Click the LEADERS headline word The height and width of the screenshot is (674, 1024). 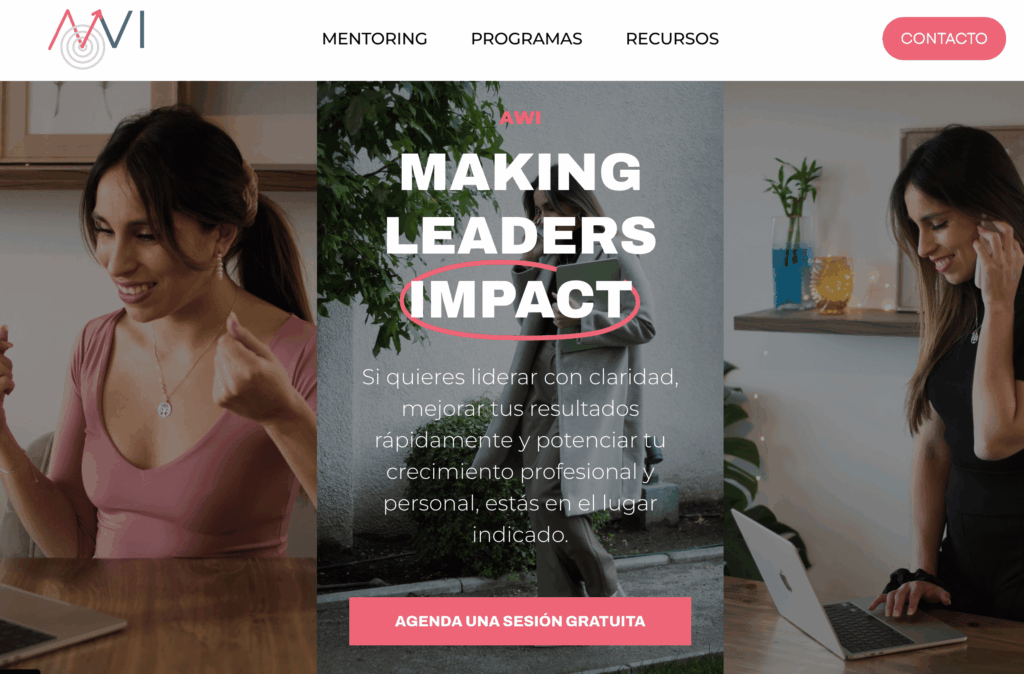(520, 235)
